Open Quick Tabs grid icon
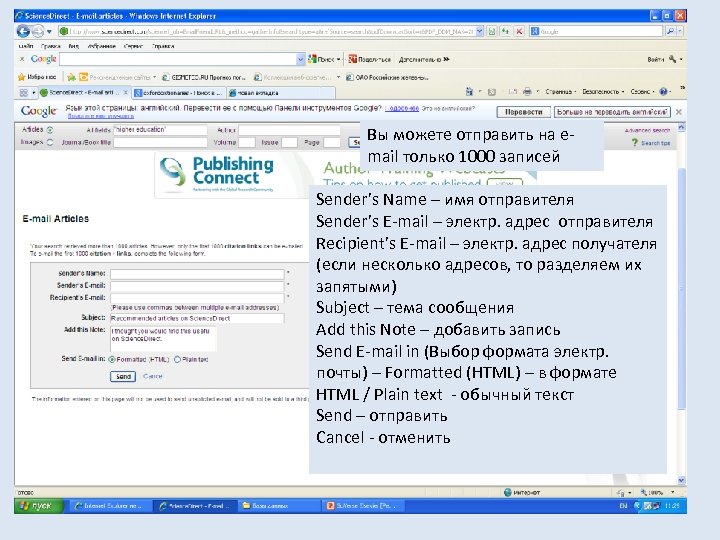Screen dimensions: 720x540 click(24, 93)
